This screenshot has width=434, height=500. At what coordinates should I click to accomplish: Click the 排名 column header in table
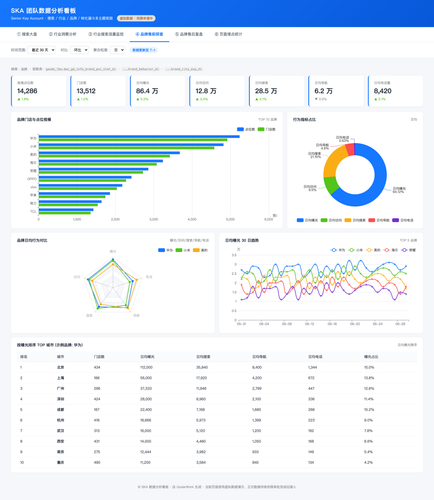tap(24, 357)
